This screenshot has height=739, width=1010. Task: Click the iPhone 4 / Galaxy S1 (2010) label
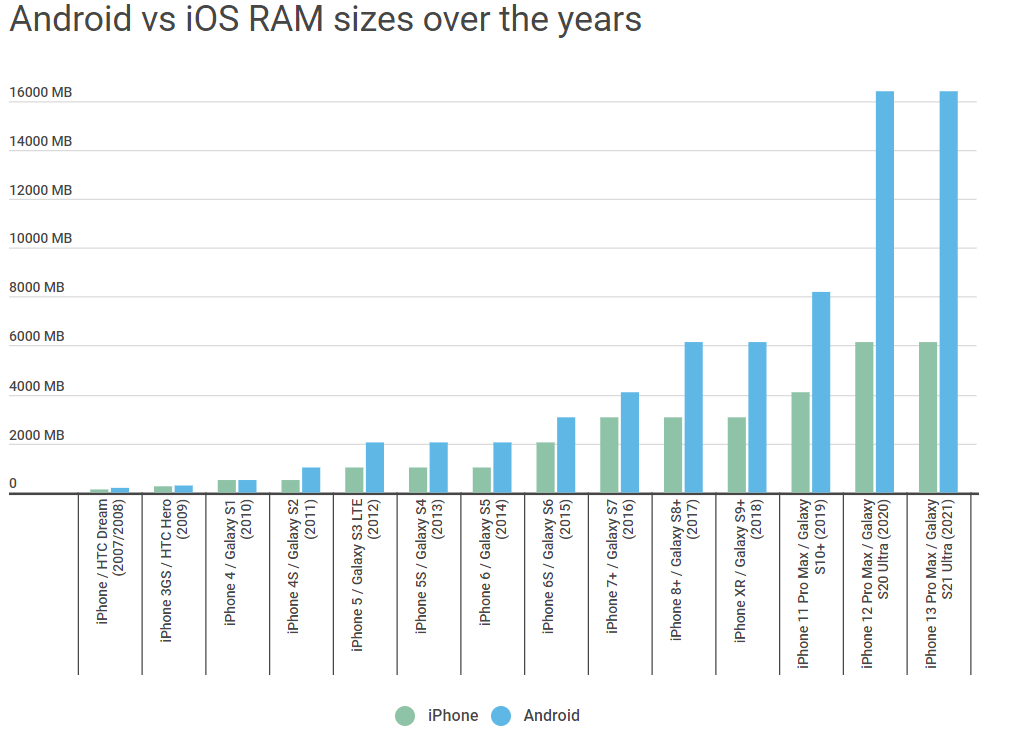tap(238, 562)
